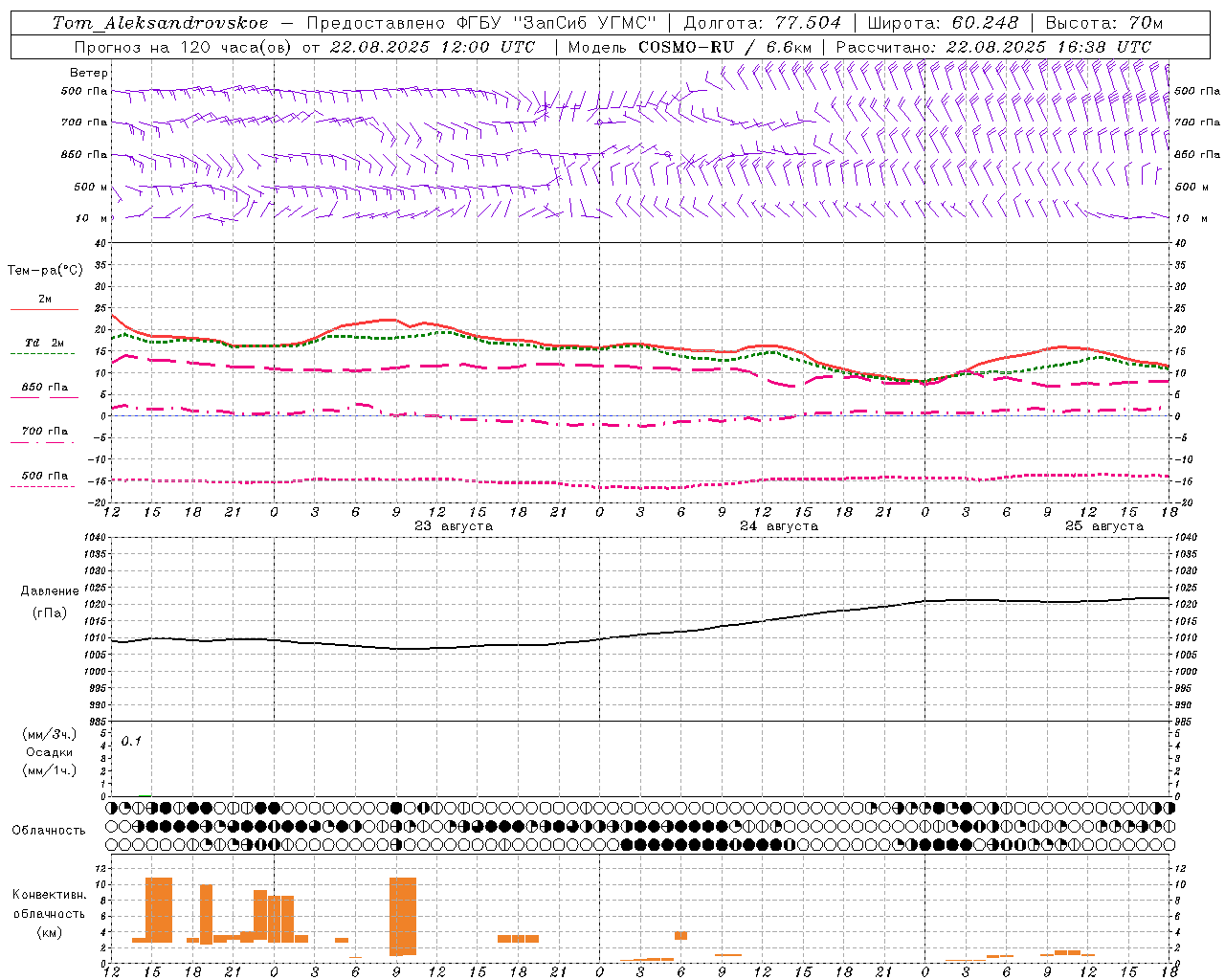
Task: Click the Облачность cloud cover label
Action: pyautogui.click(x=49, y=831)
